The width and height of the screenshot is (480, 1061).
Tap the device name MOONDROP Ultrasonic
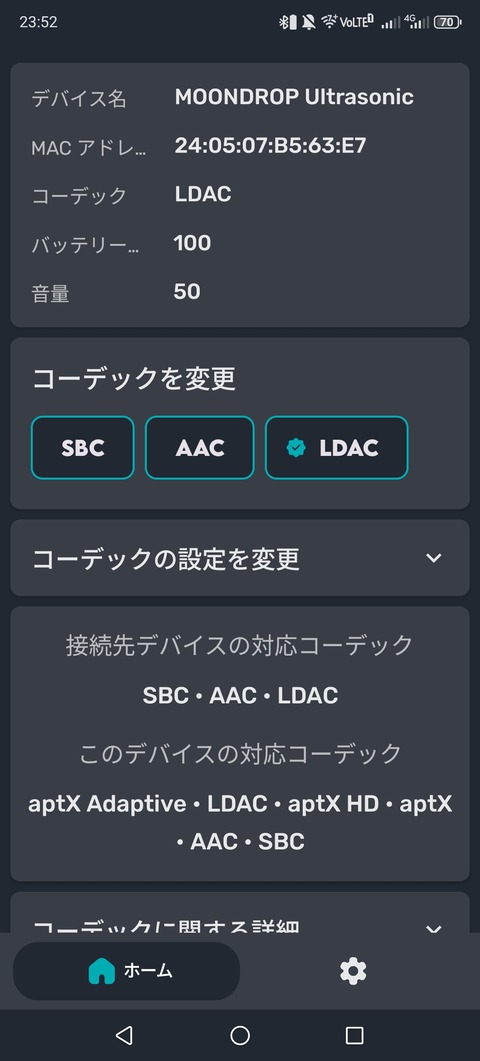[294, 97]
